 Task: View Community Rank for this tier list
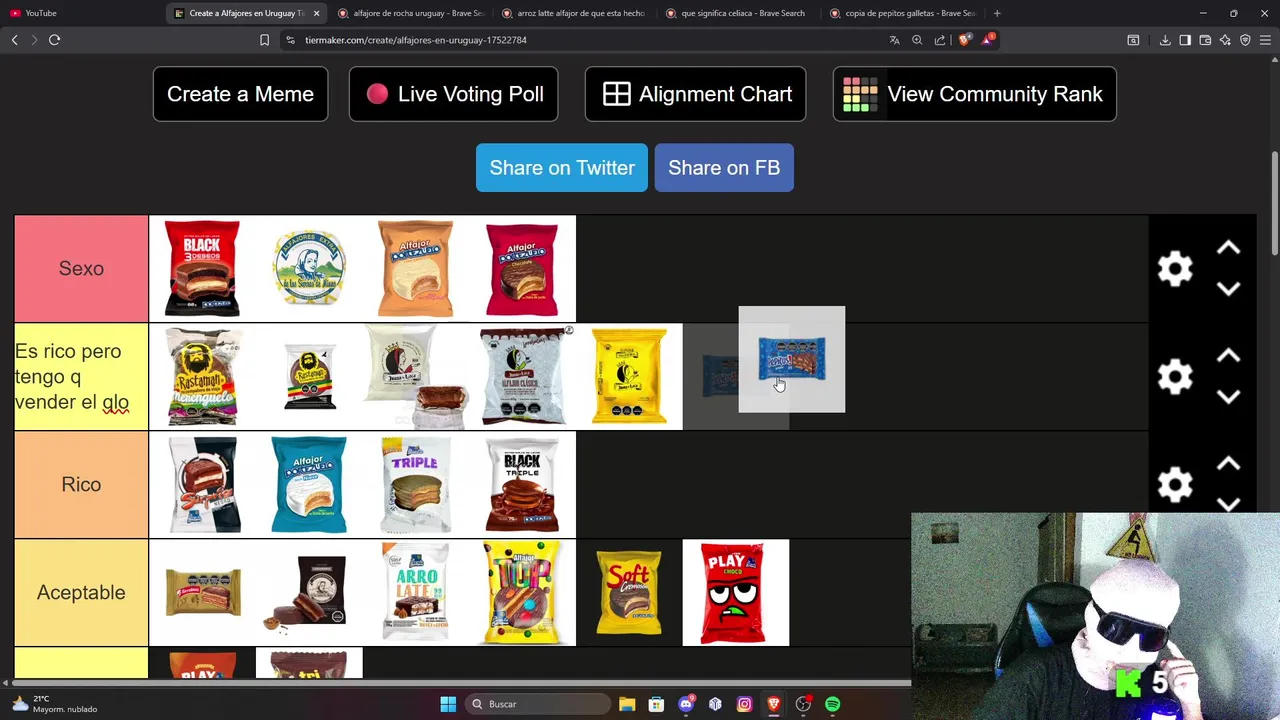974,94
